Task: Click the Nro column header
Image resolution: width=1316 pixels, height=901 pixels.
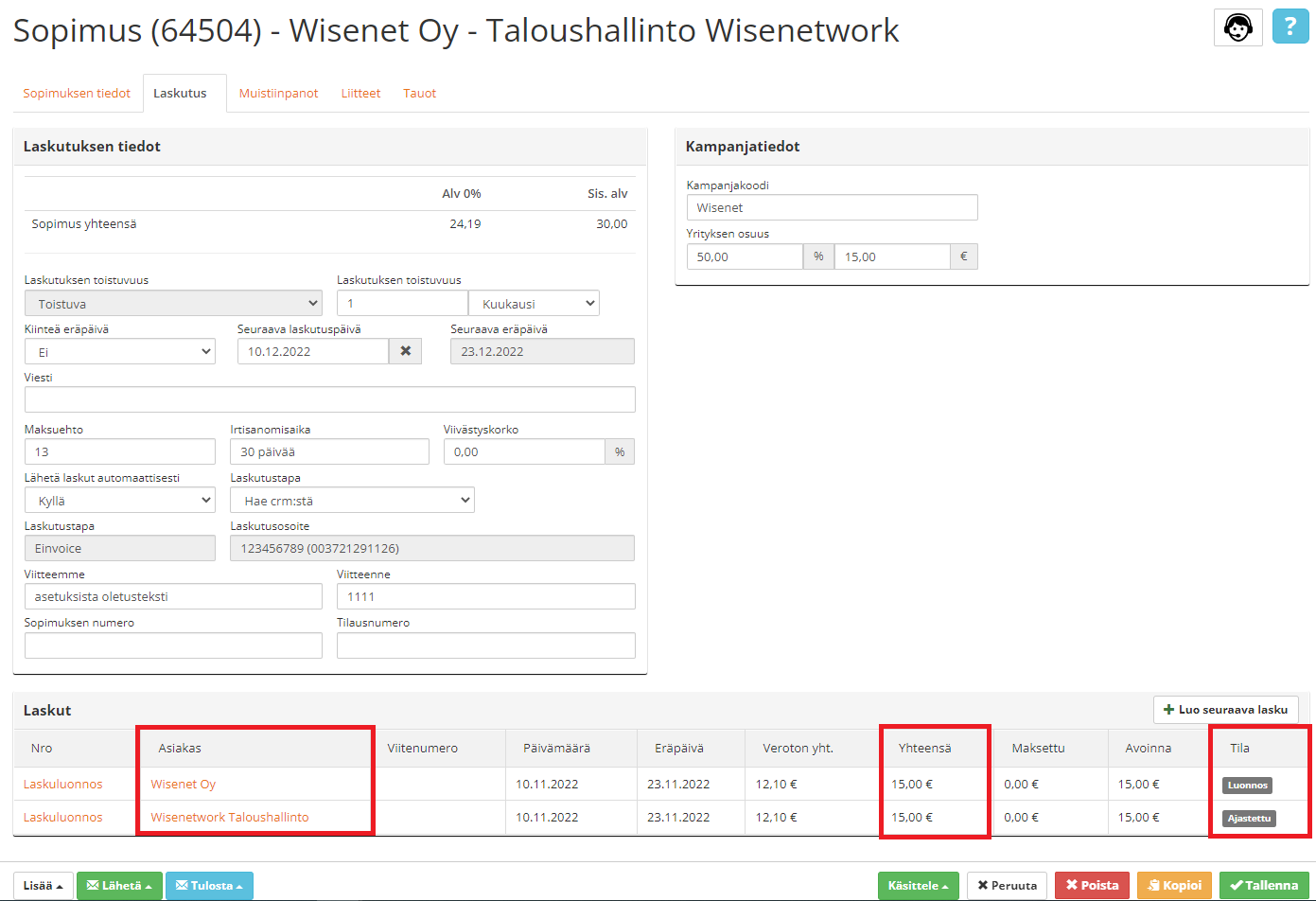Action: (42, 748)
